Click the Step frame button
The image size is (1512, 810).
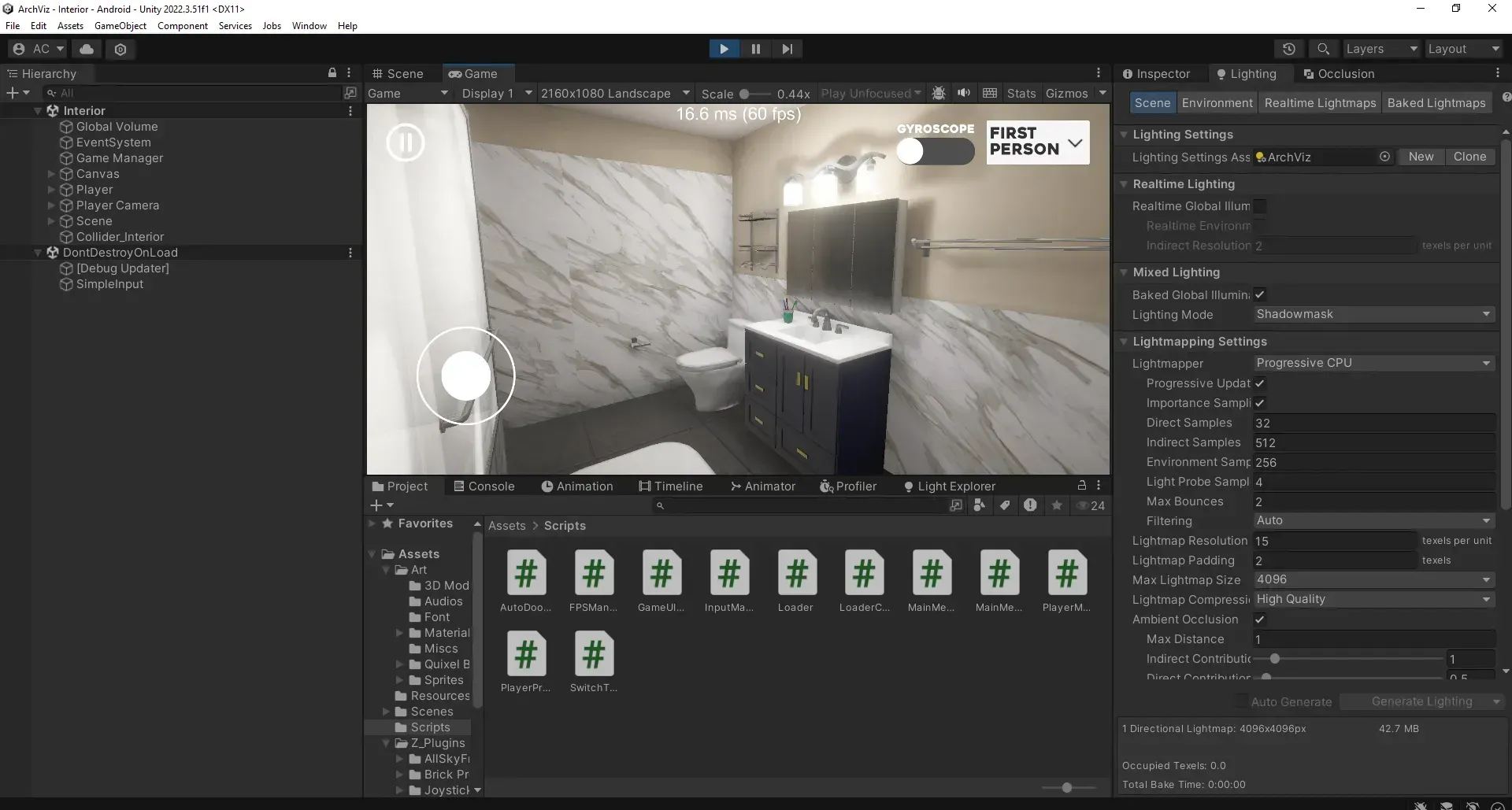(787, 49)
